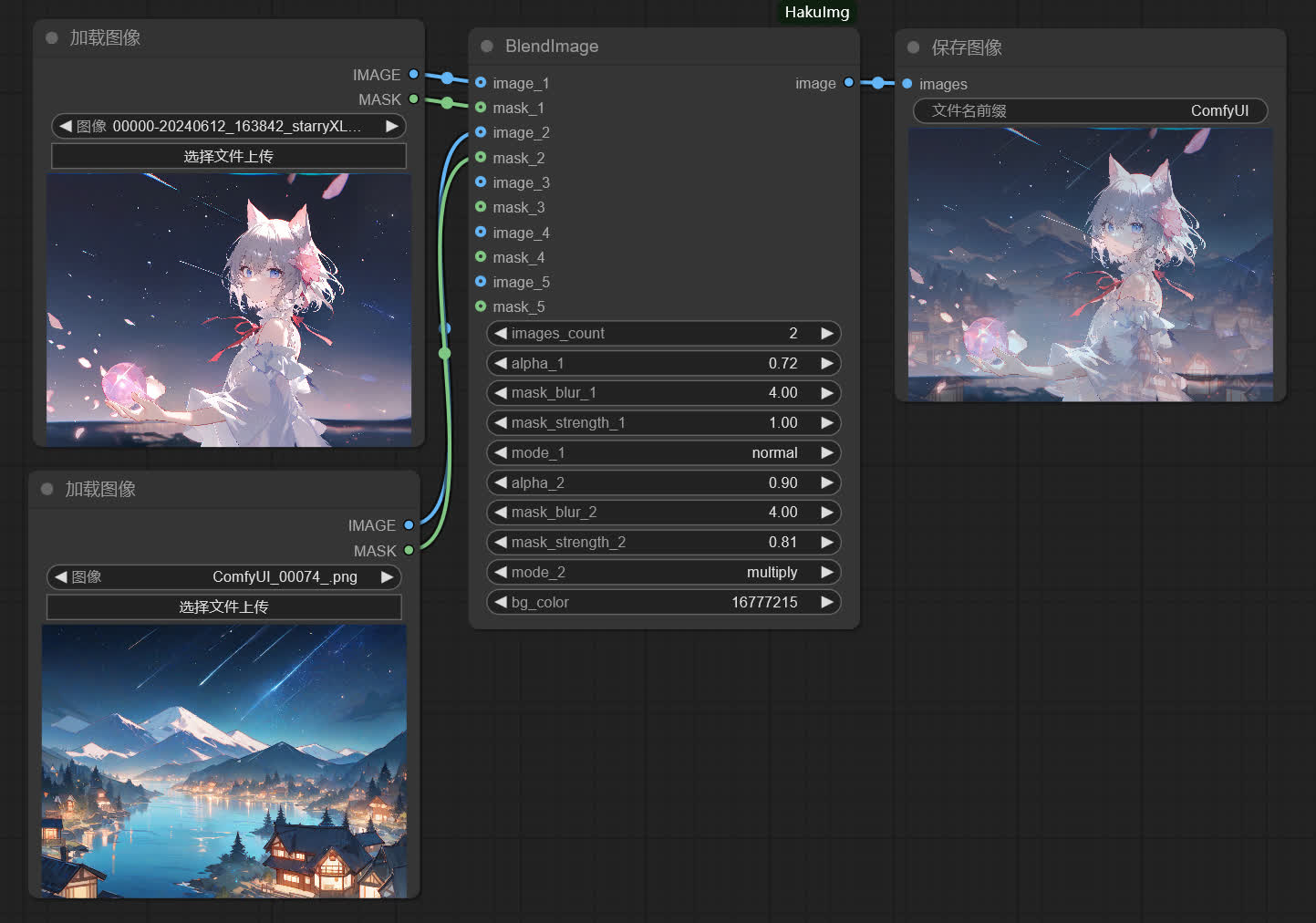1316x923 pixels.
Task: Increase mask_strength_2 with the right arrow
Action: [x=827, y=543]
